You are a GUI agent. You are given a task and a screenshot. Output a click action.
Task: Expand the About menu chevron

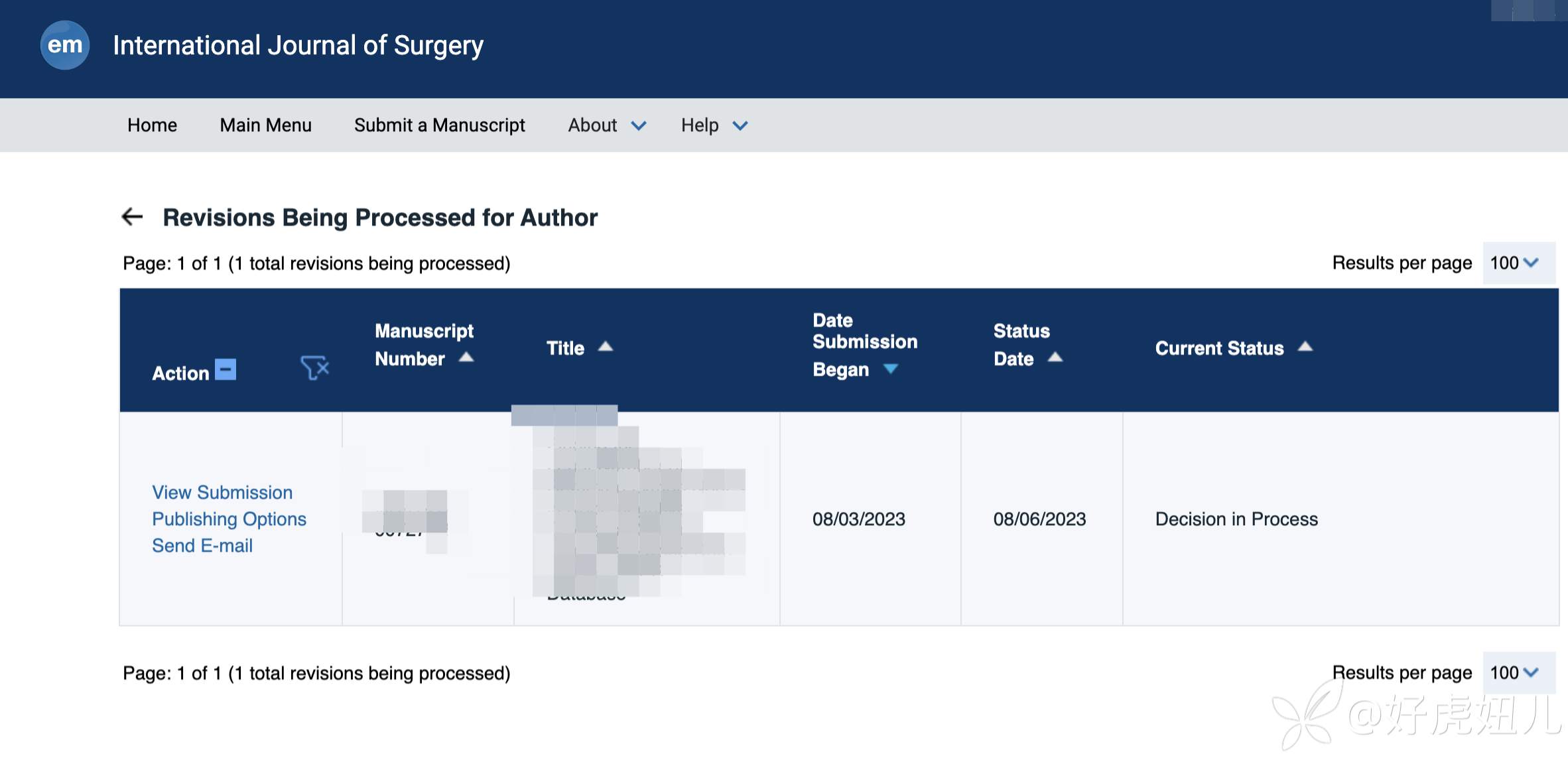click(638, 125)
